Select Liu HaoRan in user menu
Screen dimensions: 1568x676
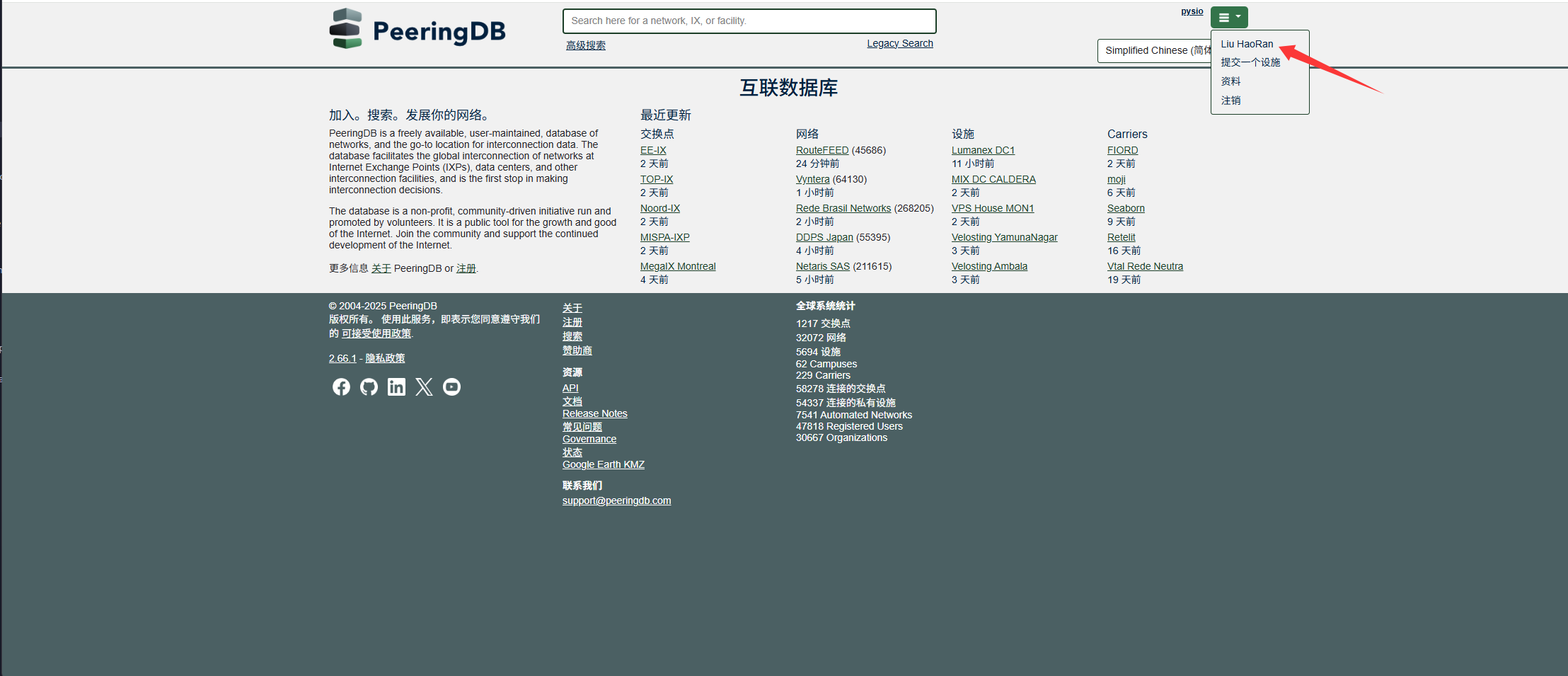tap(1247, 44)
